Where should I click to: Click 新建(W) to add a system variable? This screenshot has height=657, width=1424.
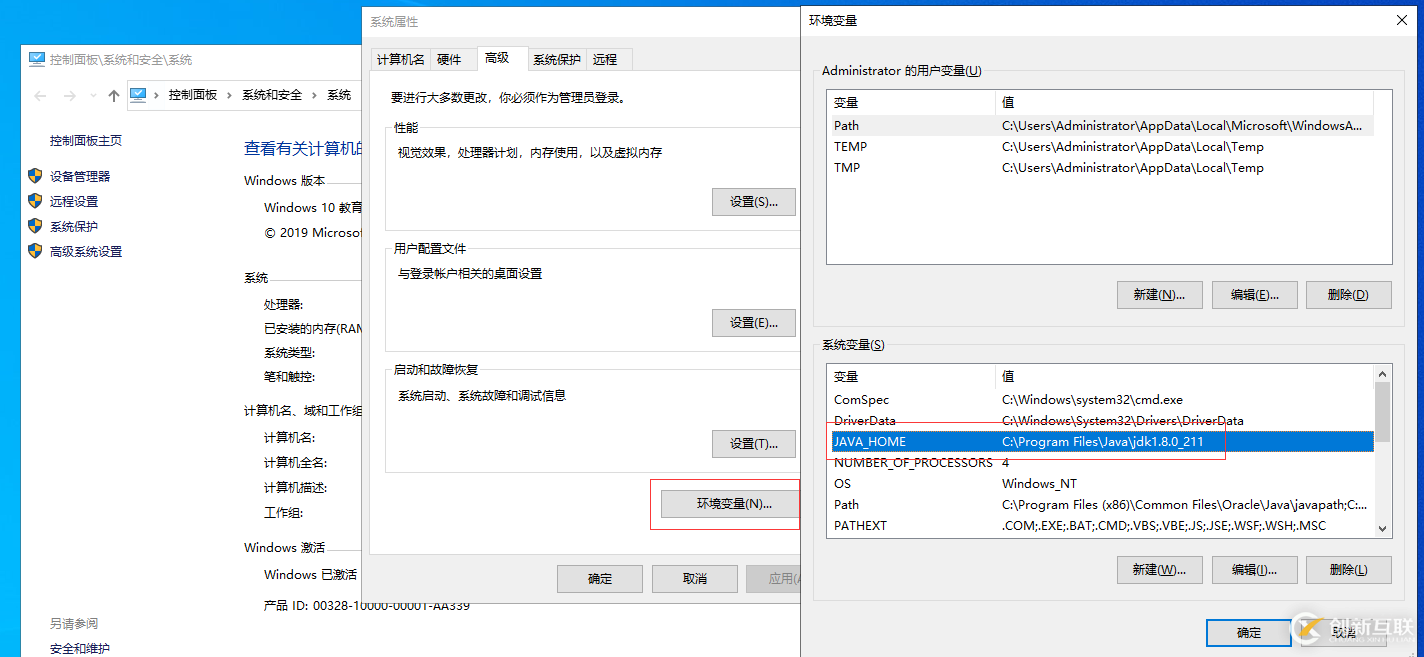(1159, 569)
